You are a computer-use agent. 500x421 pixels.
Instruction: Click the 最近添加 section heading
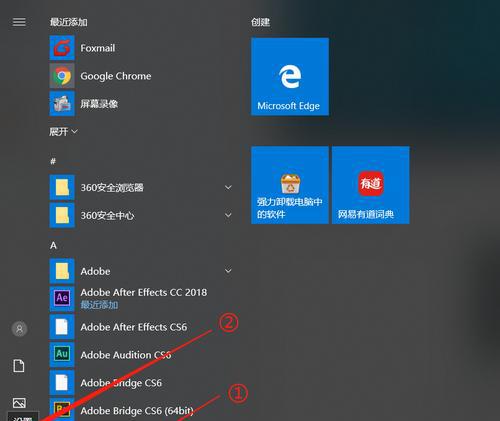pyautogui.click(x=69, y=22)
